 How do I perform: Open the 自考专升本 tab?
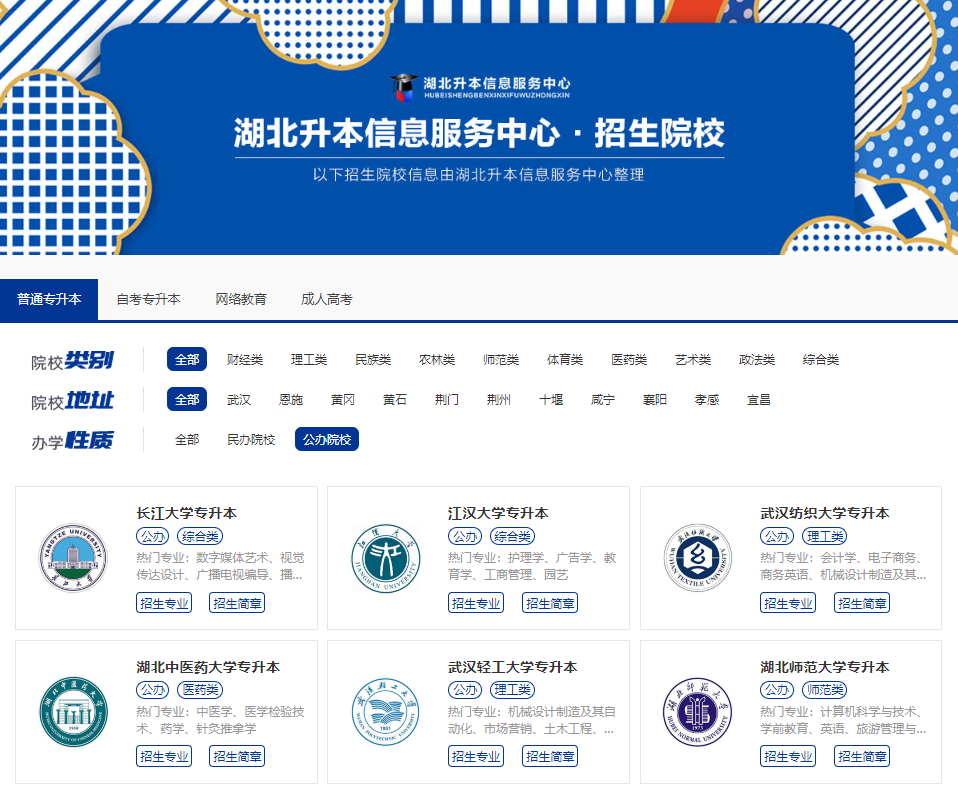(148, 299)
